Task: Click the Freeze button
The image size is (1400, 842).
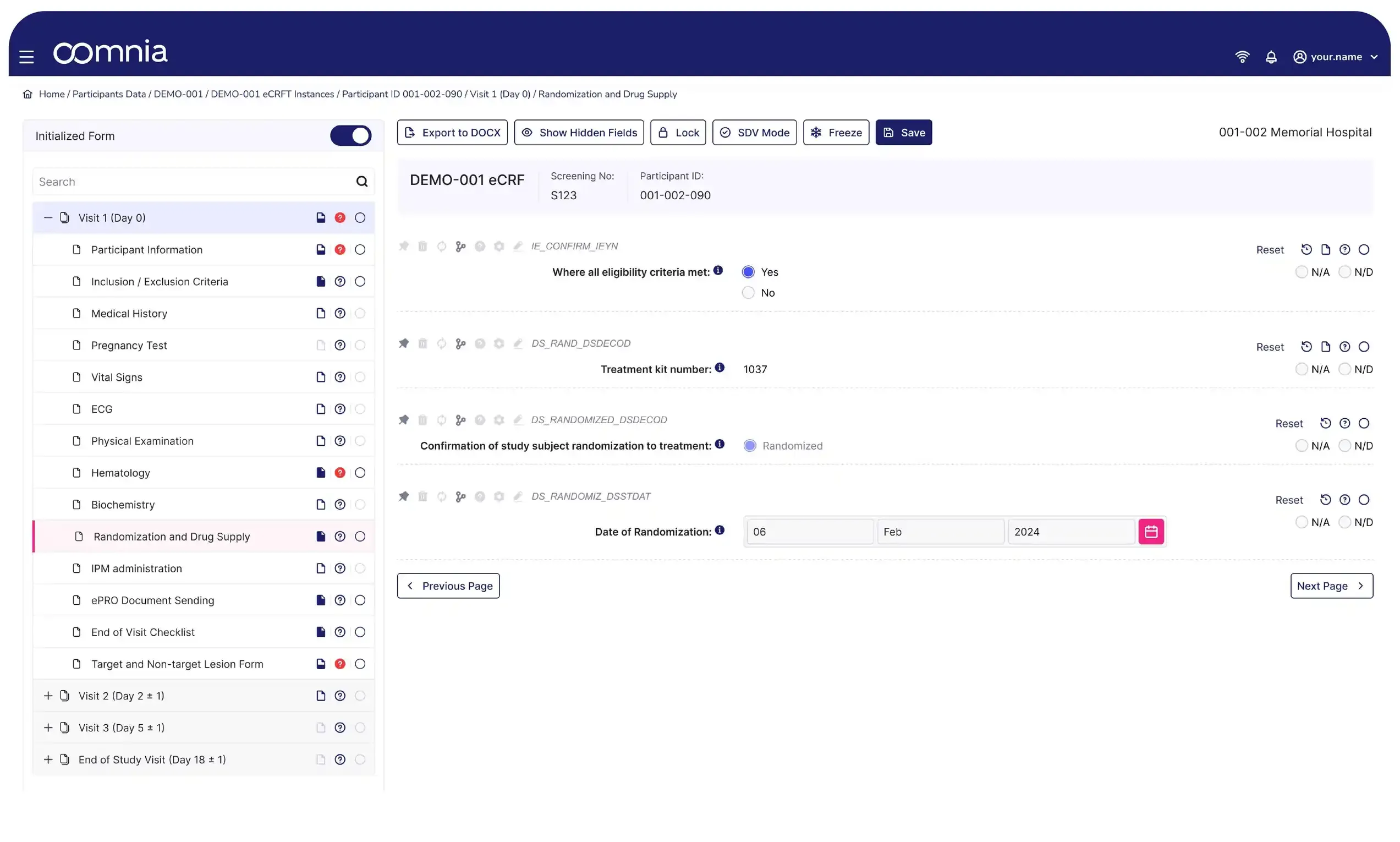Action: (836, 132)
